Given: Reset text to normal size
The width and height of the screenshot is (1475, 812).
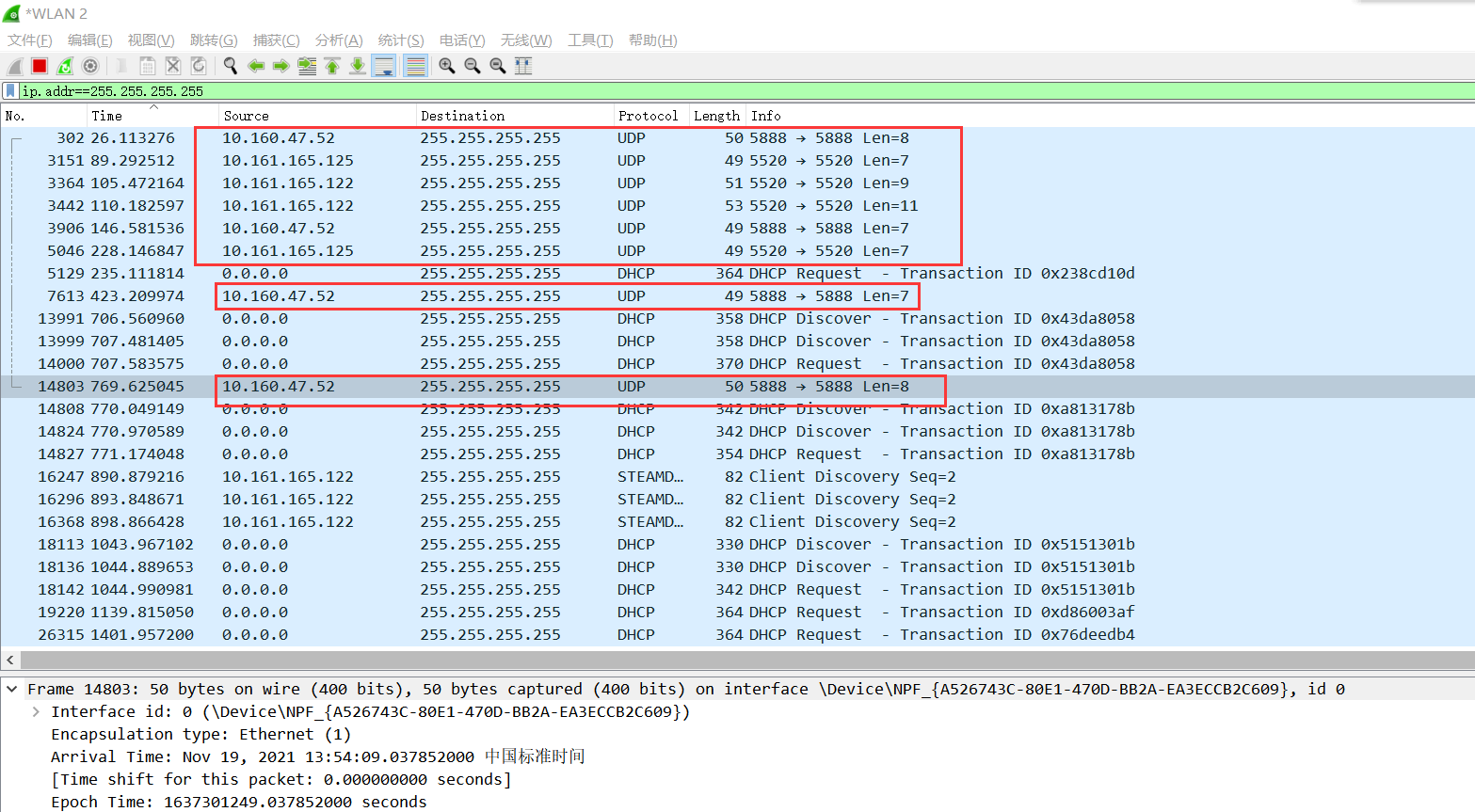Looking at the screenshot, I should [x=498, y=66].
